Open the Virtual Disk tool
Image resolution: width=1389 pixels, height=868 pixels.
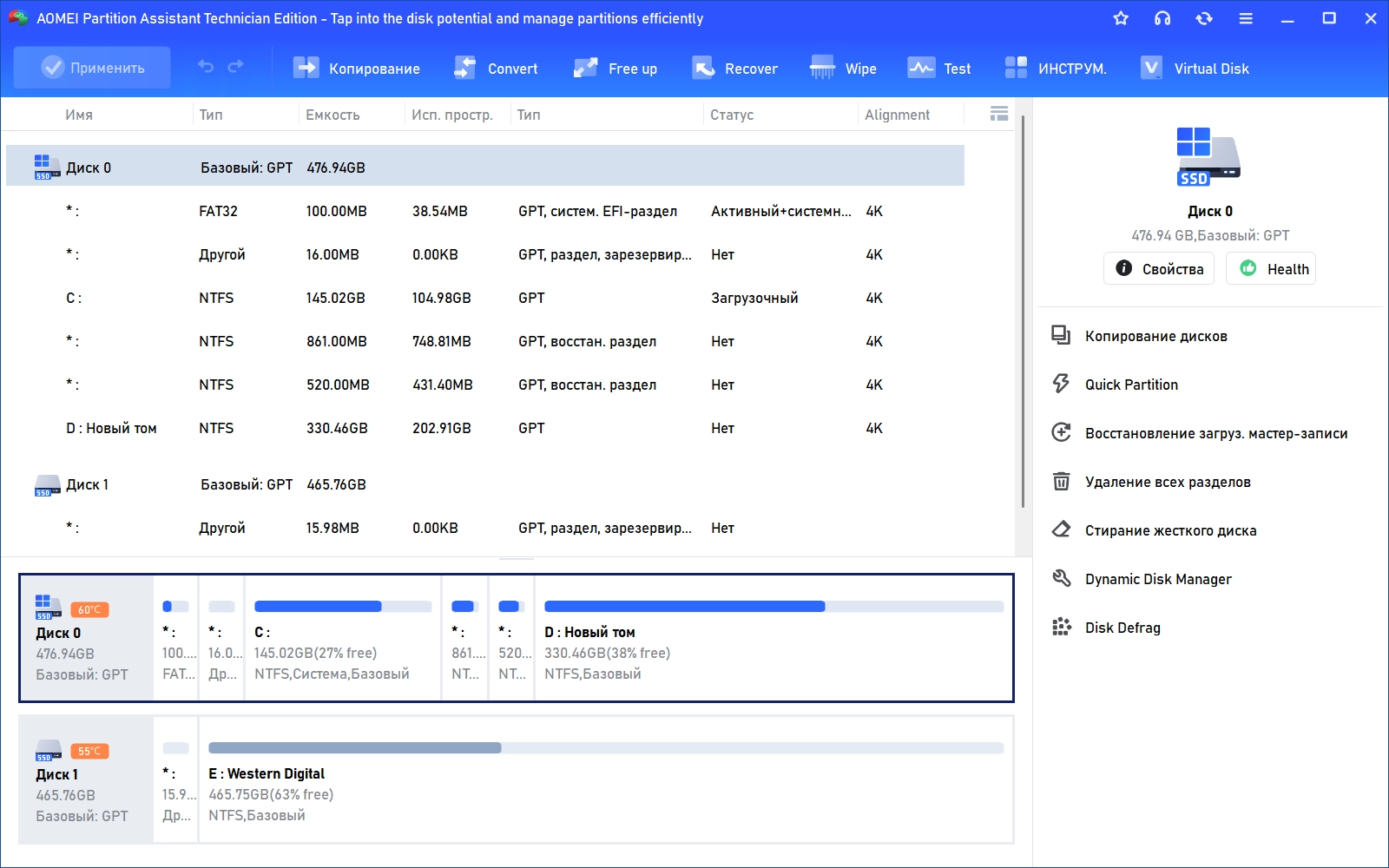tap(1195, 69)
